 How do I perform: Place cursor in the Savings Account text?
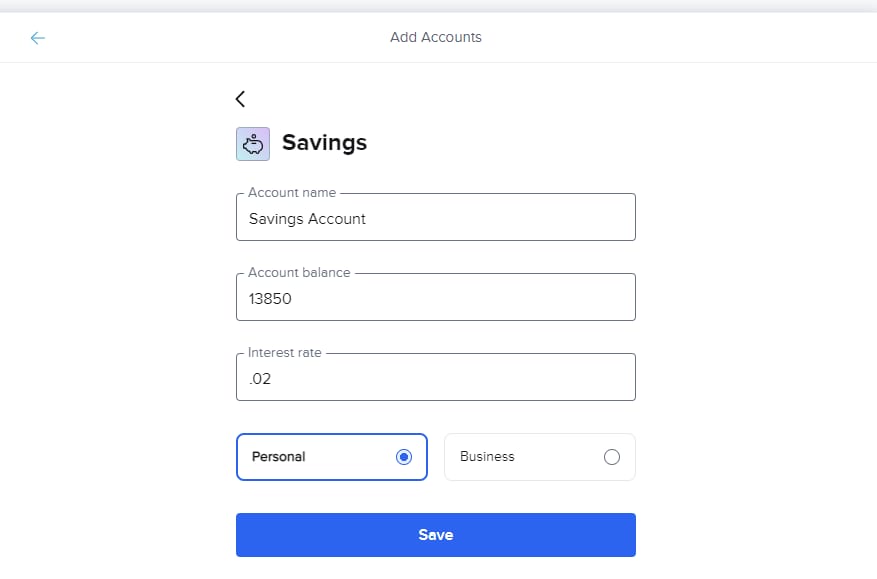(x=307, y=219)
